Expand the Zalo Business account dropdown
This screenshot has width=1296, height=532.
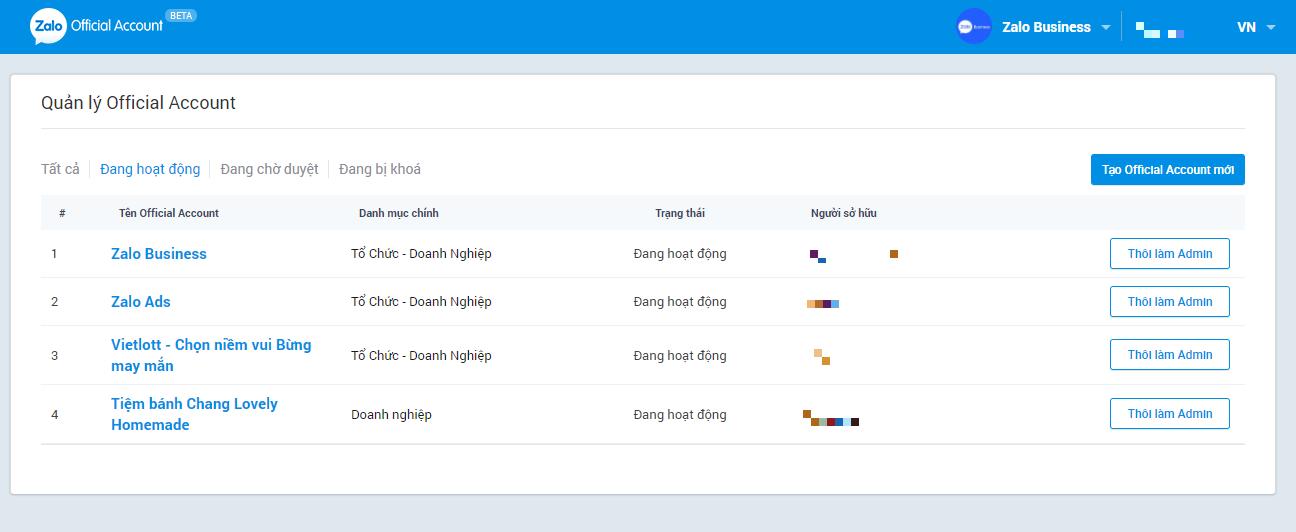pos(1105,28)
